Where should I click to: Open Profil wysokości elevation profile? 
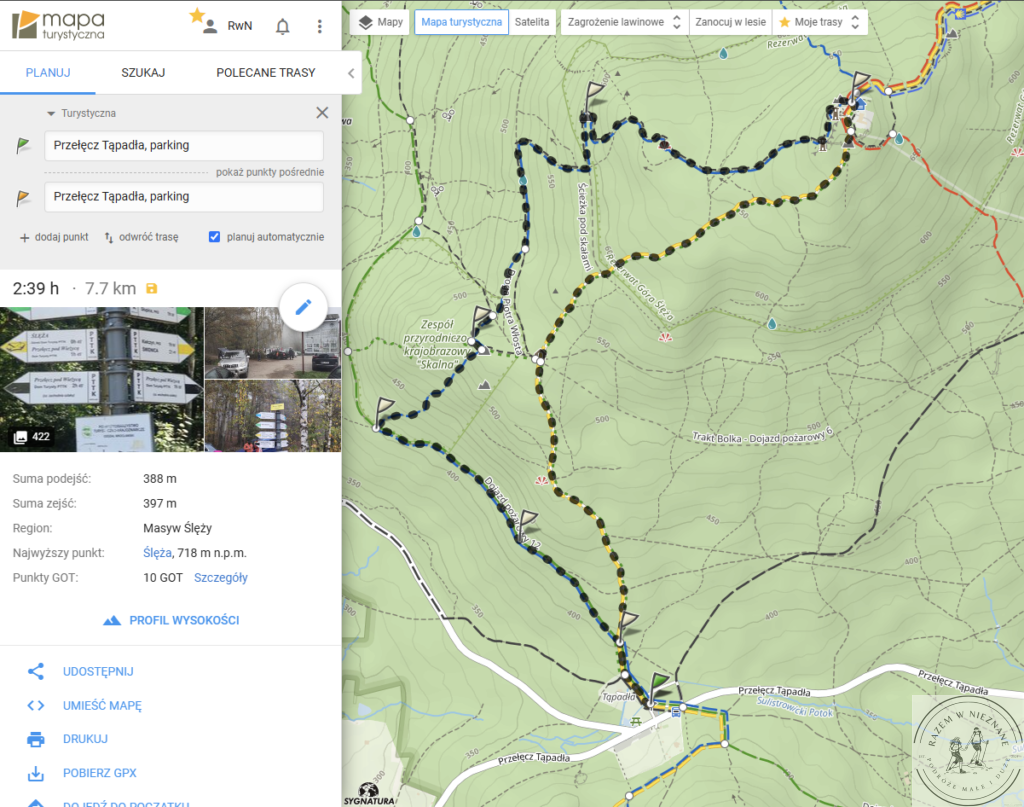click(171, 620)
